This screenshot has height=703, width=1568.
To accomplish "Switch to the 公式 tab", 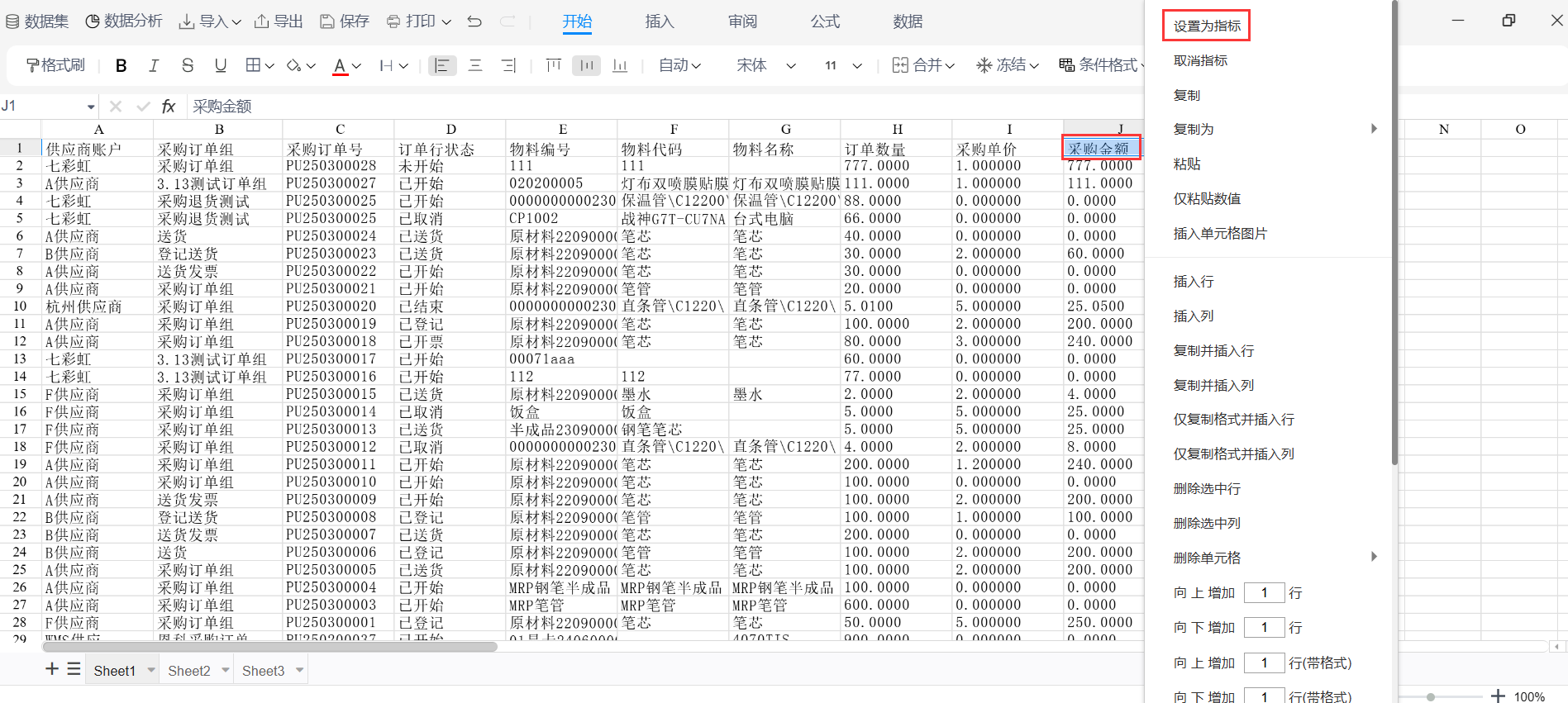I will (825, 21).
